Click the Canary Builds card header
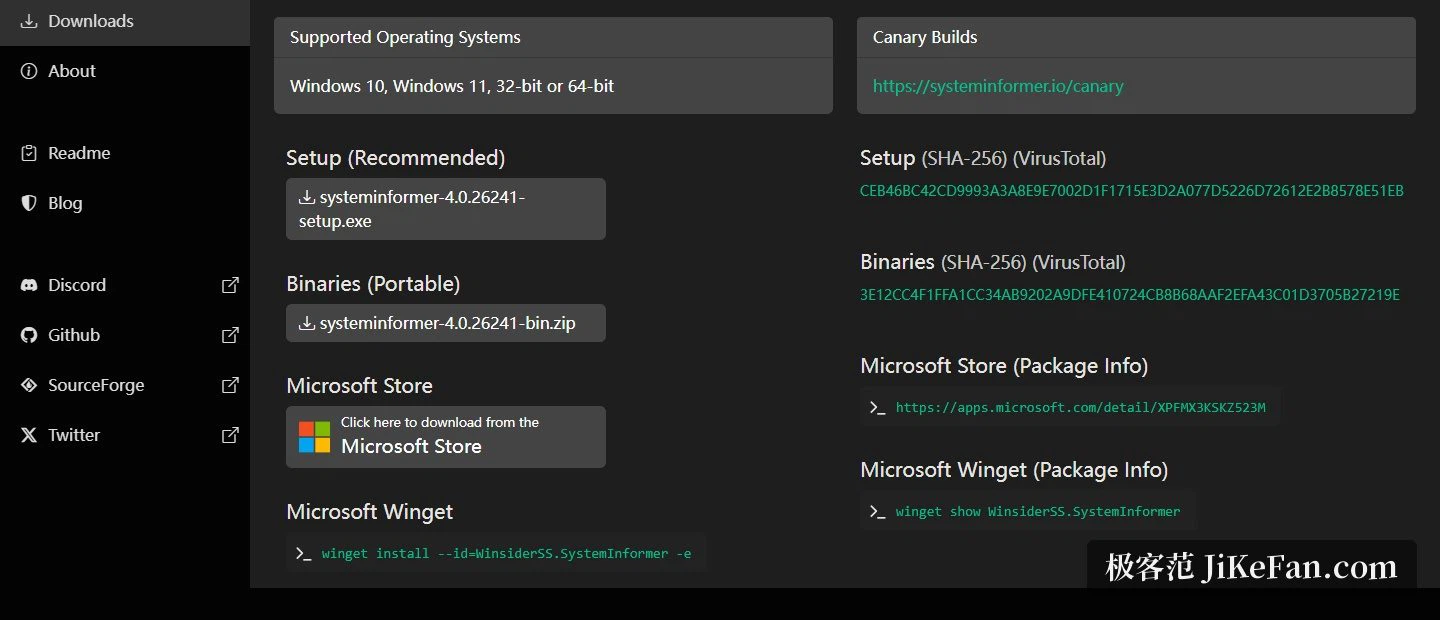The image size is (1440, 620). tap(1136, 37)
